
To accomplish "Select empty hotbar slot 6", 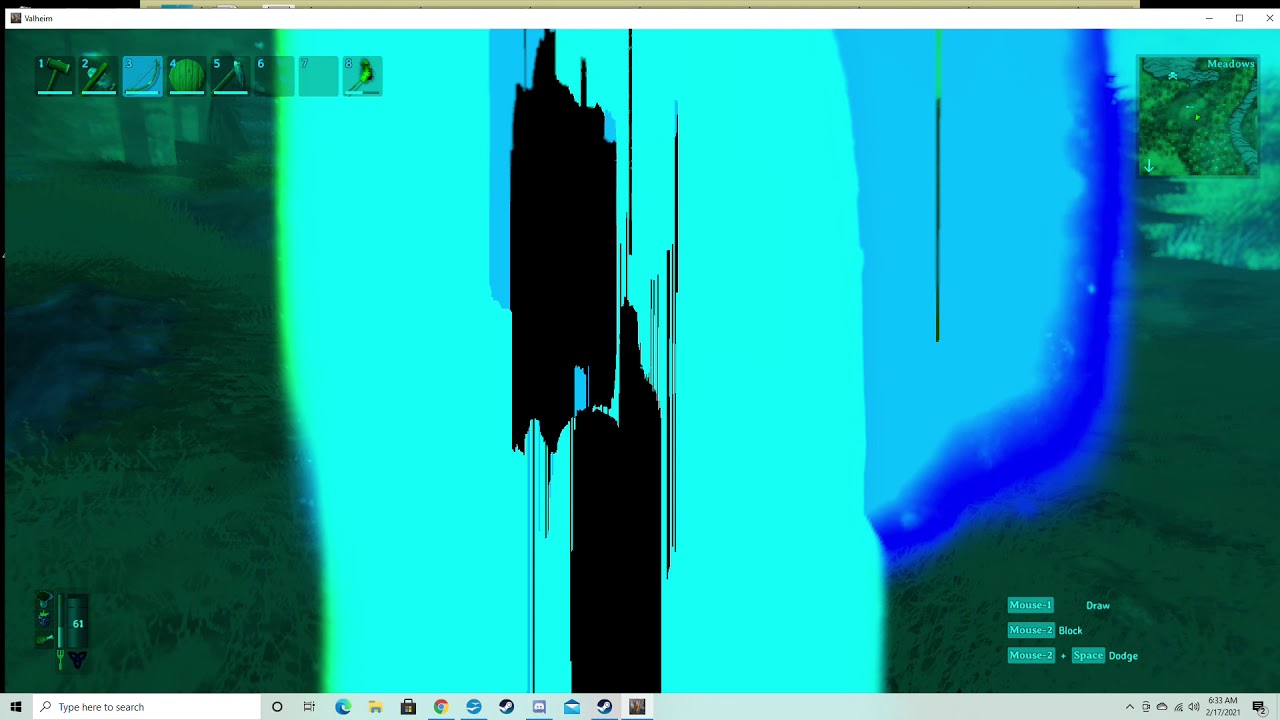I will coord(275,76).
